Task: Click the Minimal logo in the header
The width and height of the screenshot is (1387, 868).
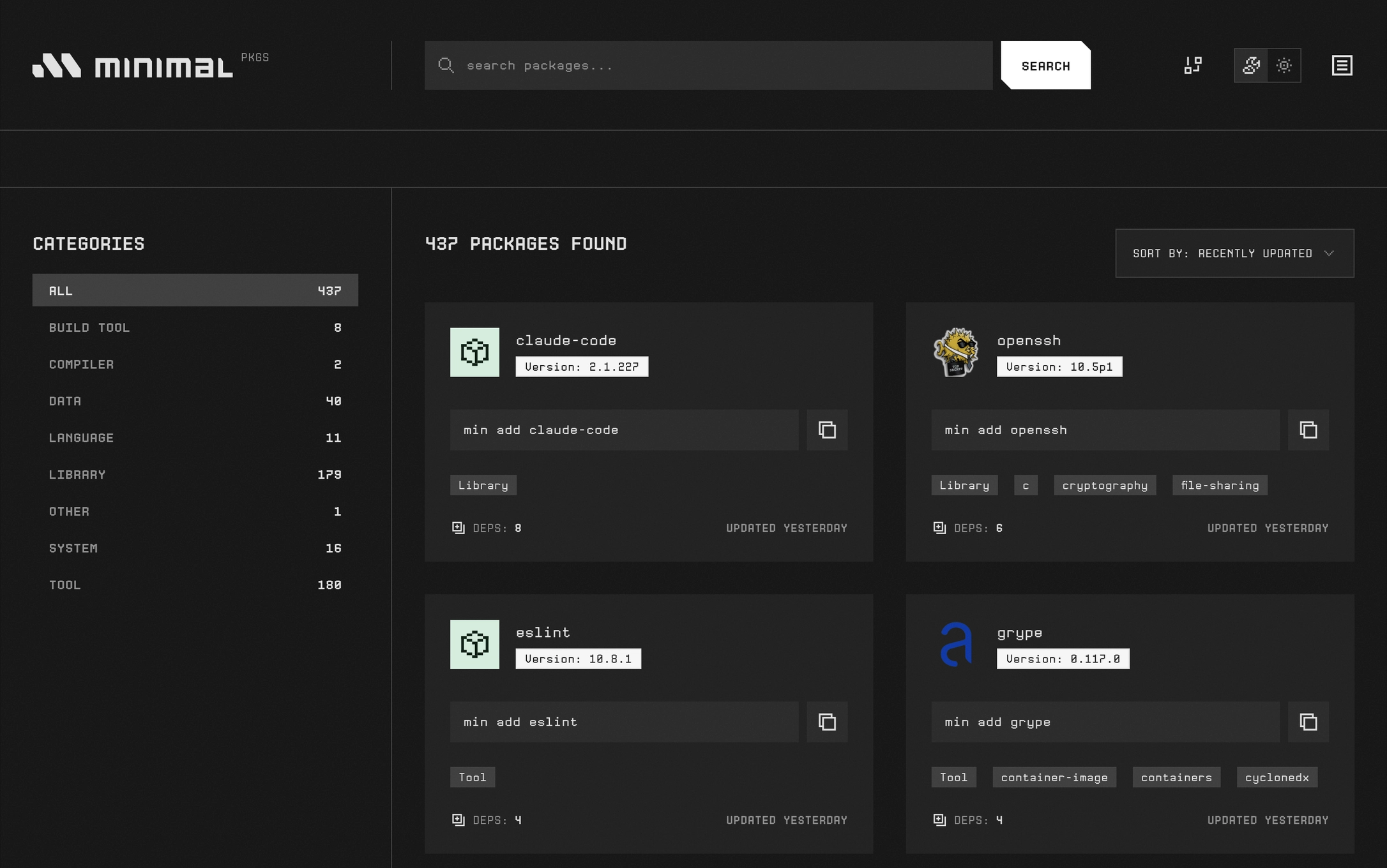Action: coord(133,66)
